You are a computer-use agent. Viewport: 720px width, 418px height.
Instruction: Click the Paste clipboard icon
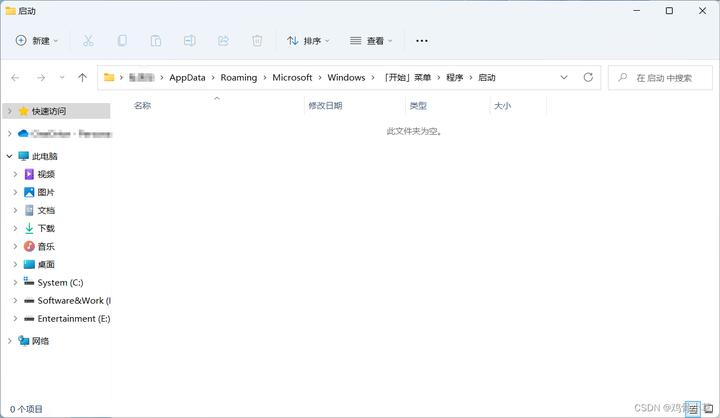pyautogui.click(x=156, y=41)
